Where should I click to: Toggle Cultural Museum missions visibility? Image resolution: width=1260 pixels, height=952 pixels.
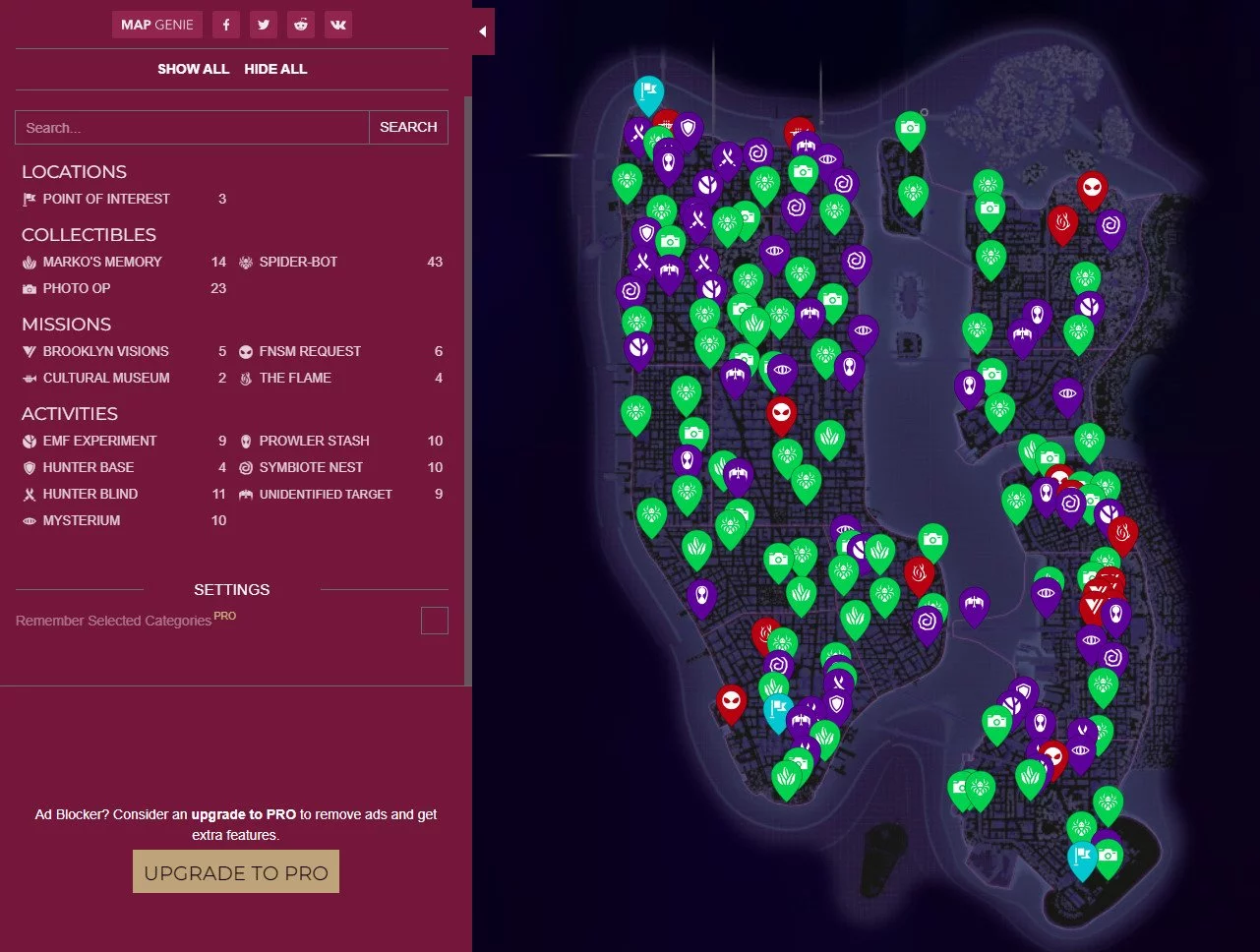click(x=124, y=378)
